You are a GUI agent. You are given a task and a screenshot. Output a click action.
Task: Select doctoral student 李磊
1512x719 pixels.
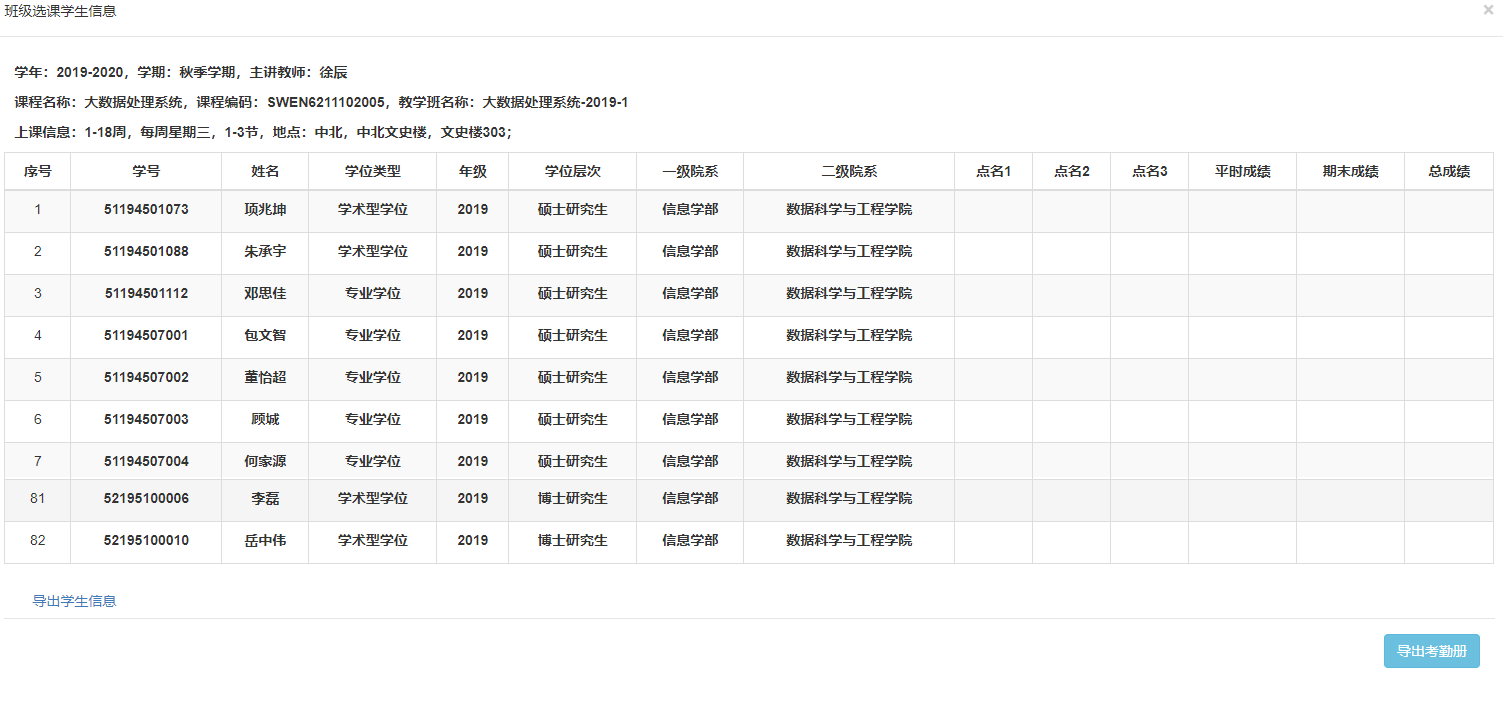coord(265,499)
